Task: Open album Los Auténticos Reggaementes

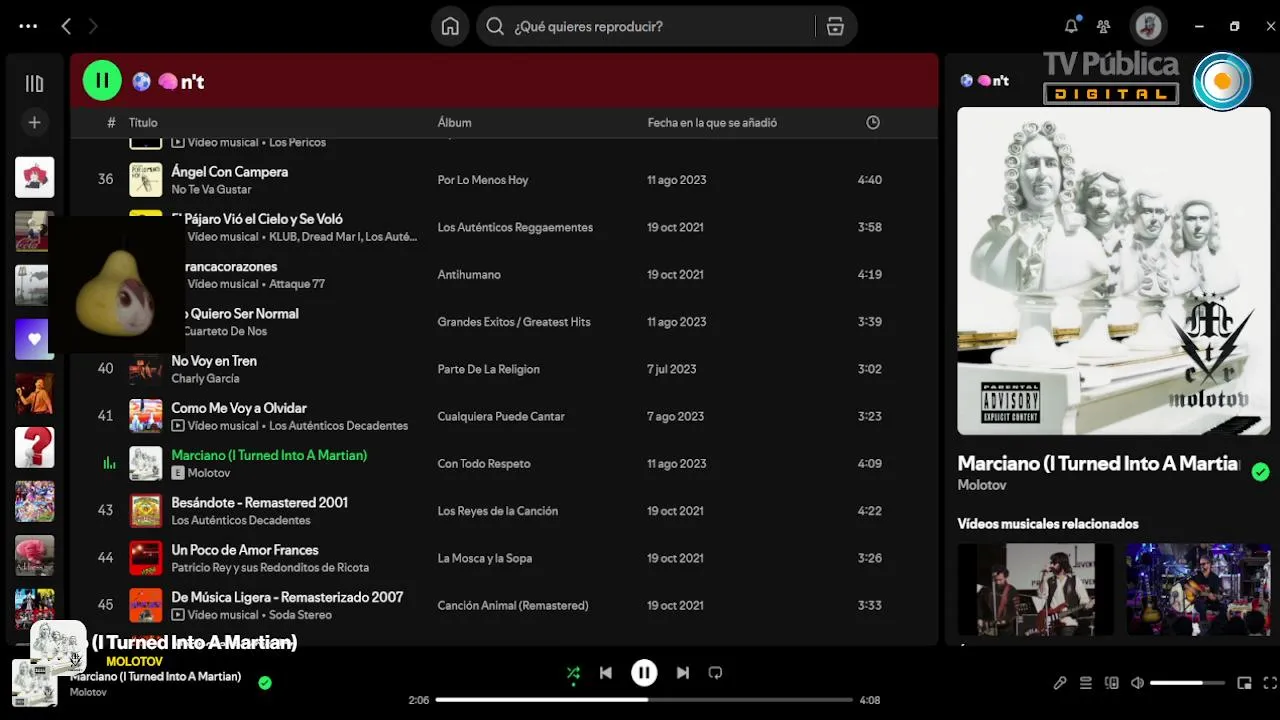Action: pyautogui.click(x=515, y=227)
